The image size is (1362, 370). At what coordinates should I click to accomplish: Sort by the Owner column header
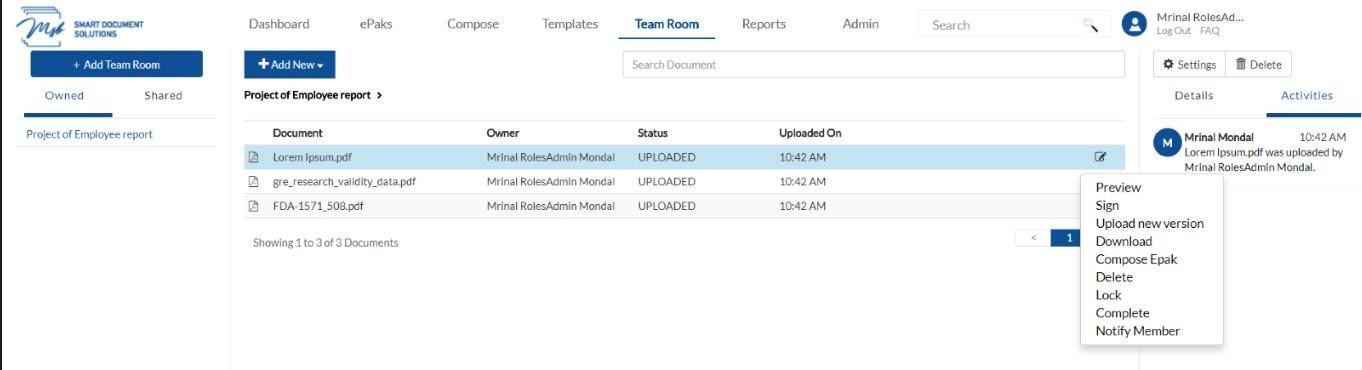click(x=503, y=133)
